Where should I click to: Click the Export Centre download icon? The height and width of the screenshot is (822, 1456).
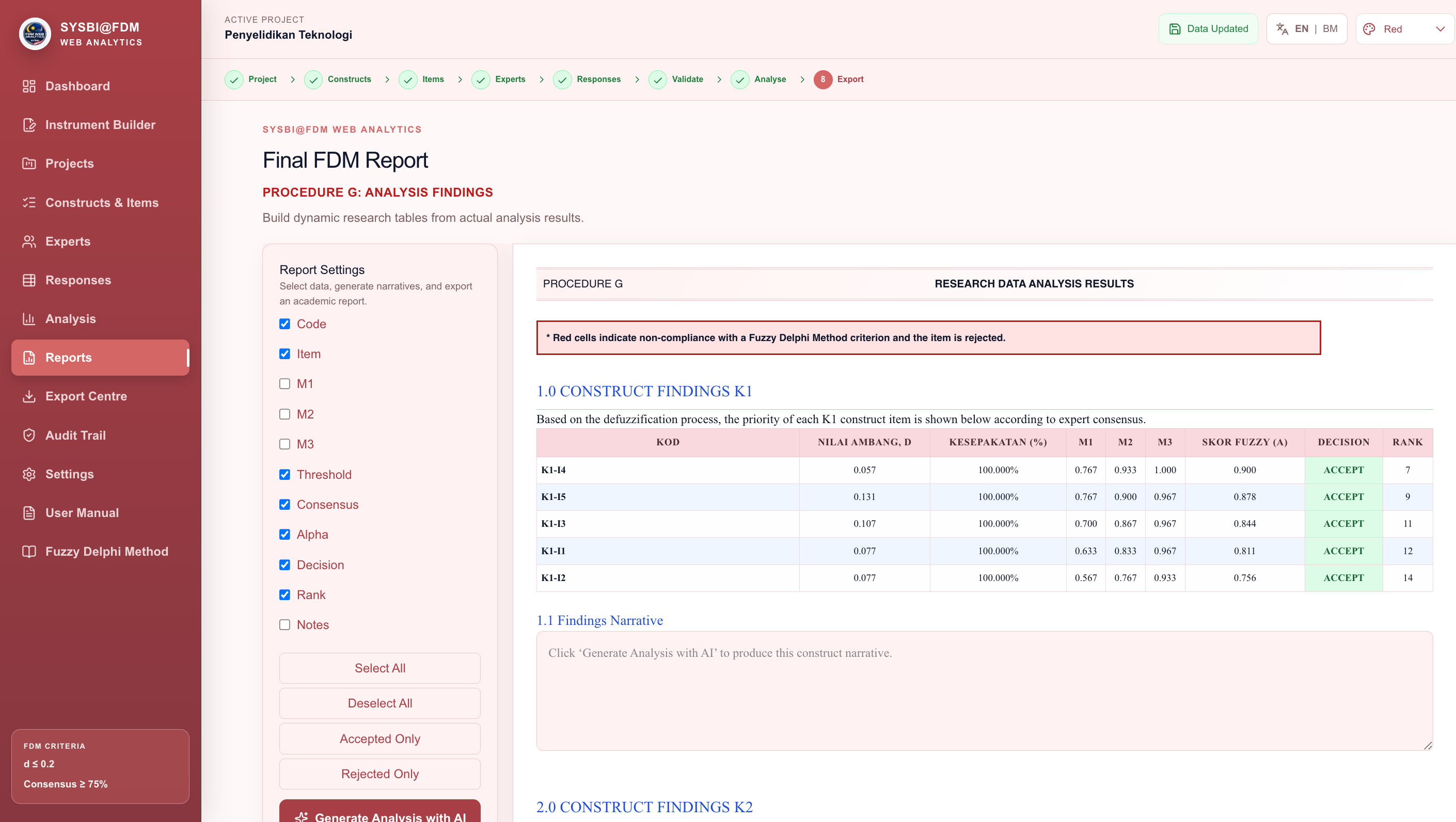coord(29,396)
